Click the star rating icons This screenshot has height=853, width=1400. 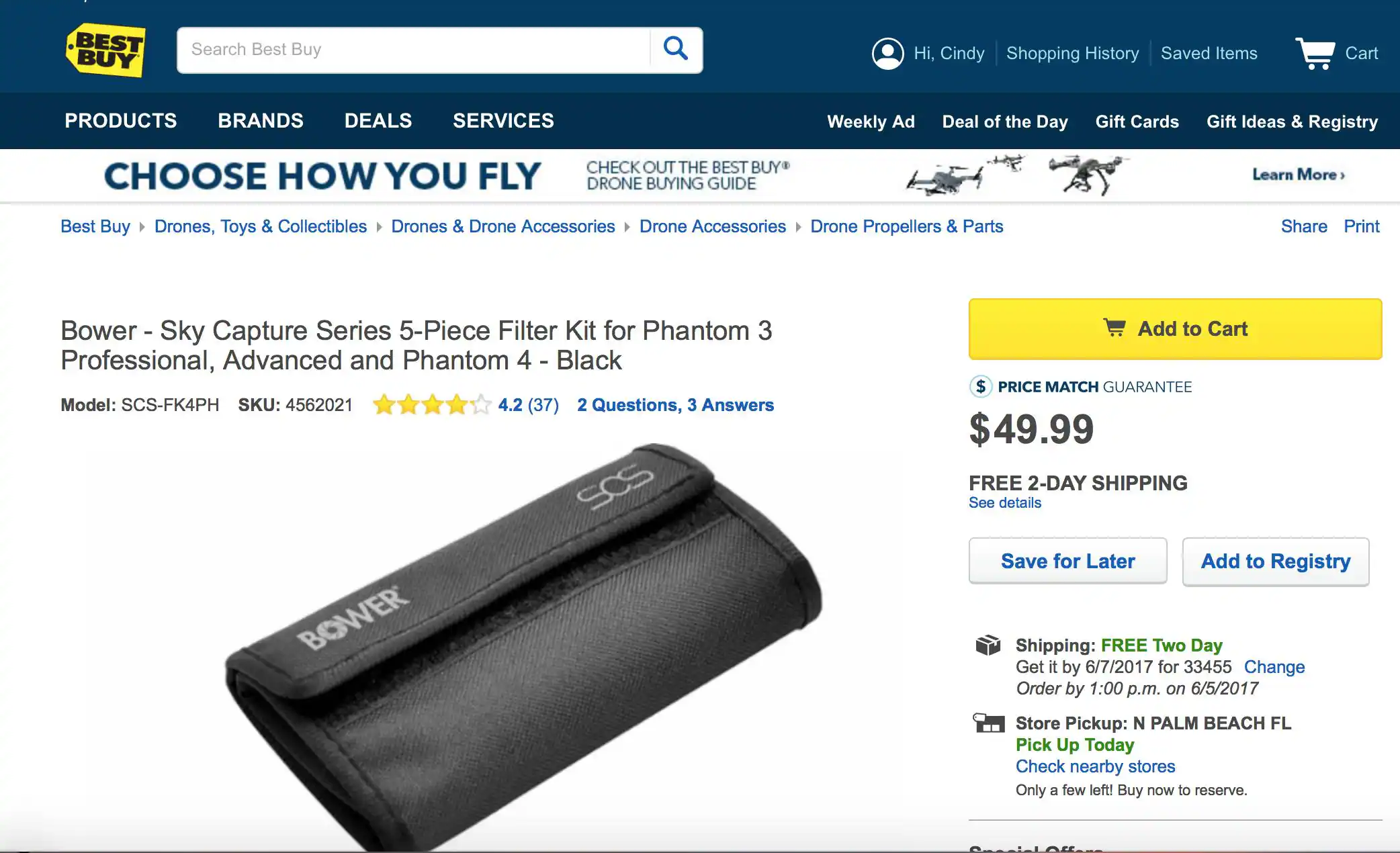432,405
